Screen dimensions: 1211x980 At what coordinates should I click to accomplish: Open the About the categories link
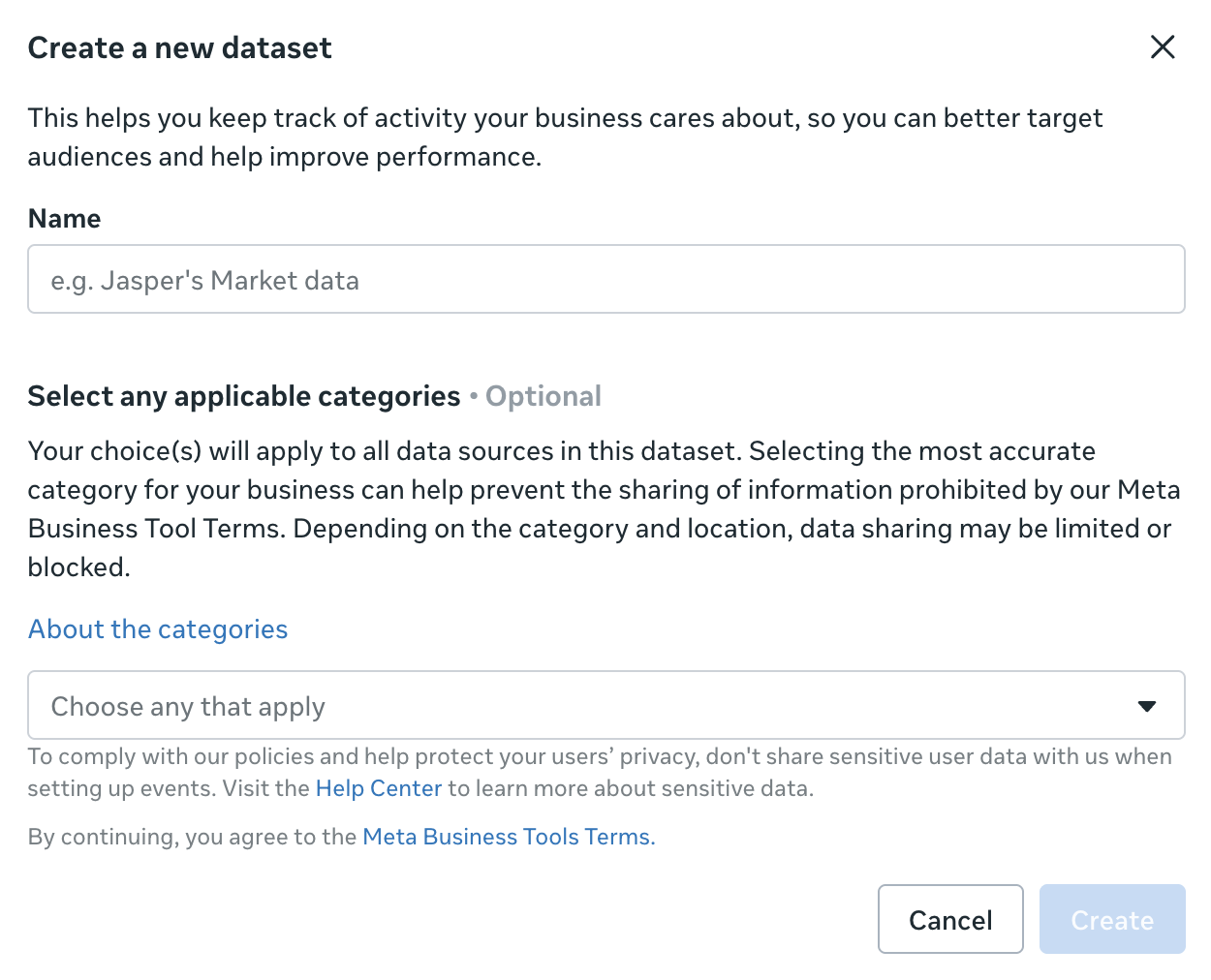158,629
